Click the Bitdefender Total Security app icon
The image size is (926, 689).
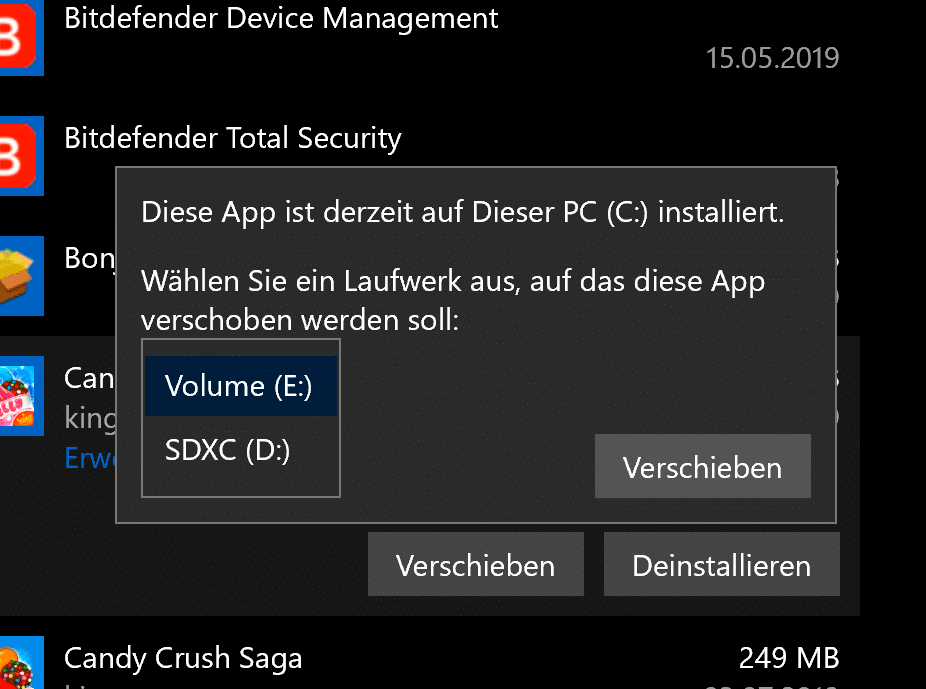[21, 156]
